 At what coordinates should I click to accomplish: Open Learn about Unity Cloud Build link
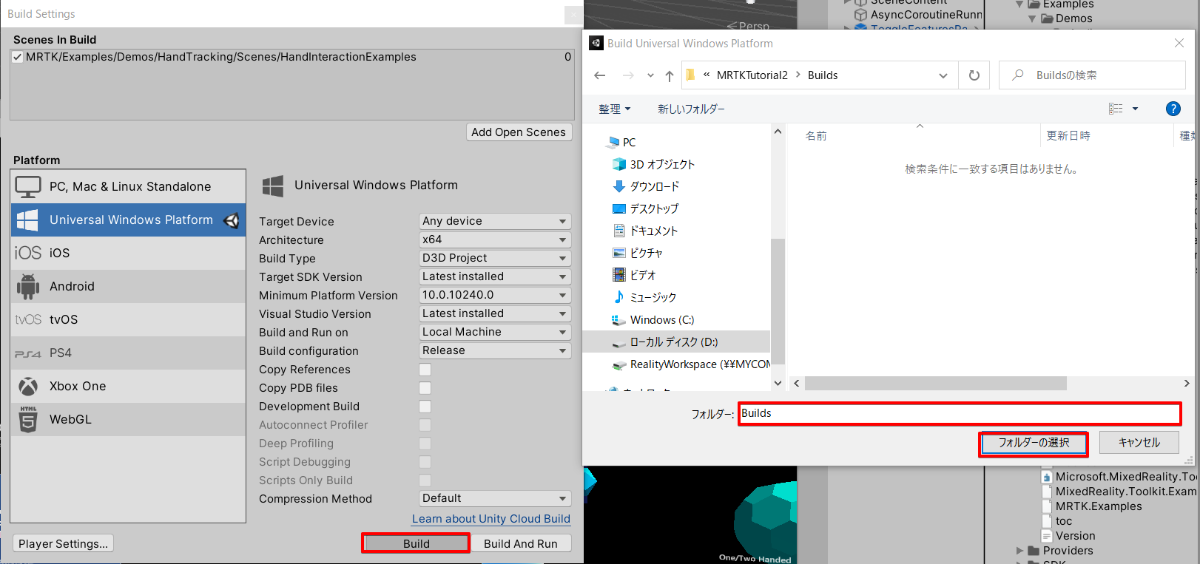(491, 519)
